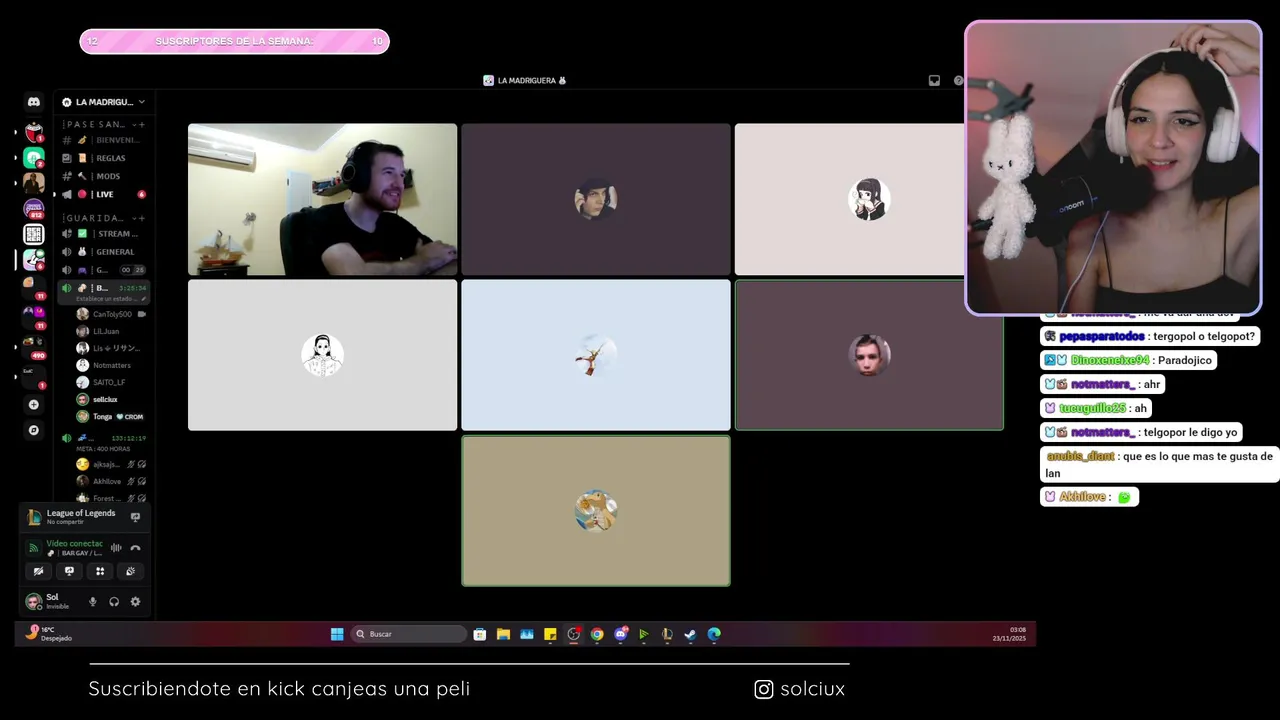The width and height of the screenshot is (1280, 720).
Task: Expand LA MADRIGUERA server dropdown
Action: coord(141,102)
